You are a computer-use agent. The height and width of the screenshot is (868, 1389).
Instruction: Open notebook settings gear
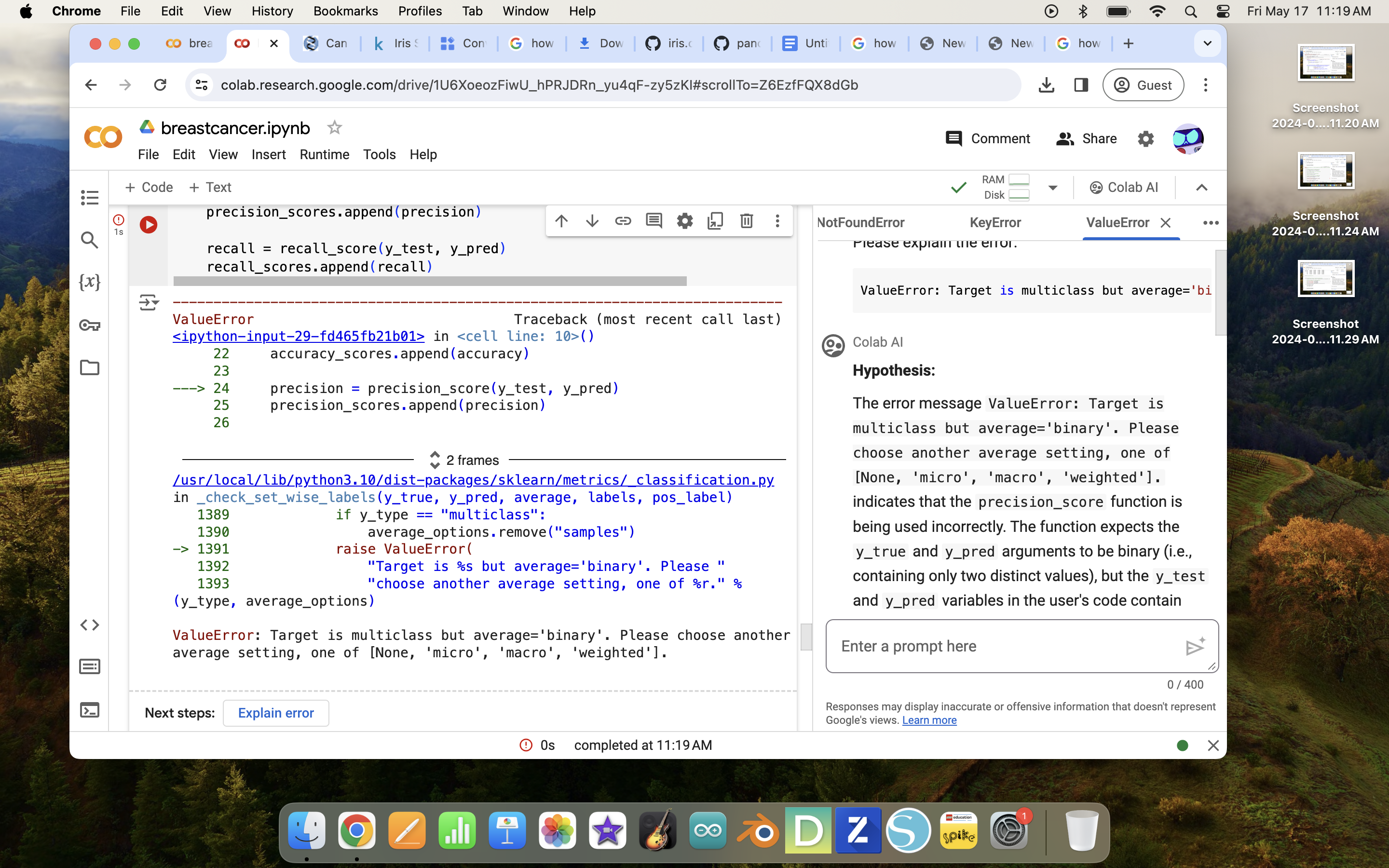pos(1145,139)
